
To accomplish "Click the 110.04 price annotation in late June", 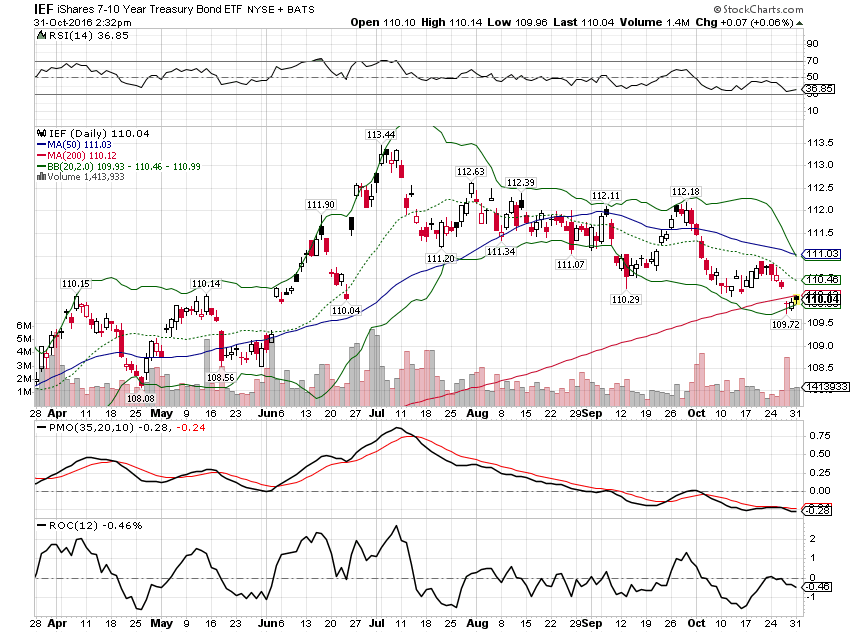I will click(346, 311).
